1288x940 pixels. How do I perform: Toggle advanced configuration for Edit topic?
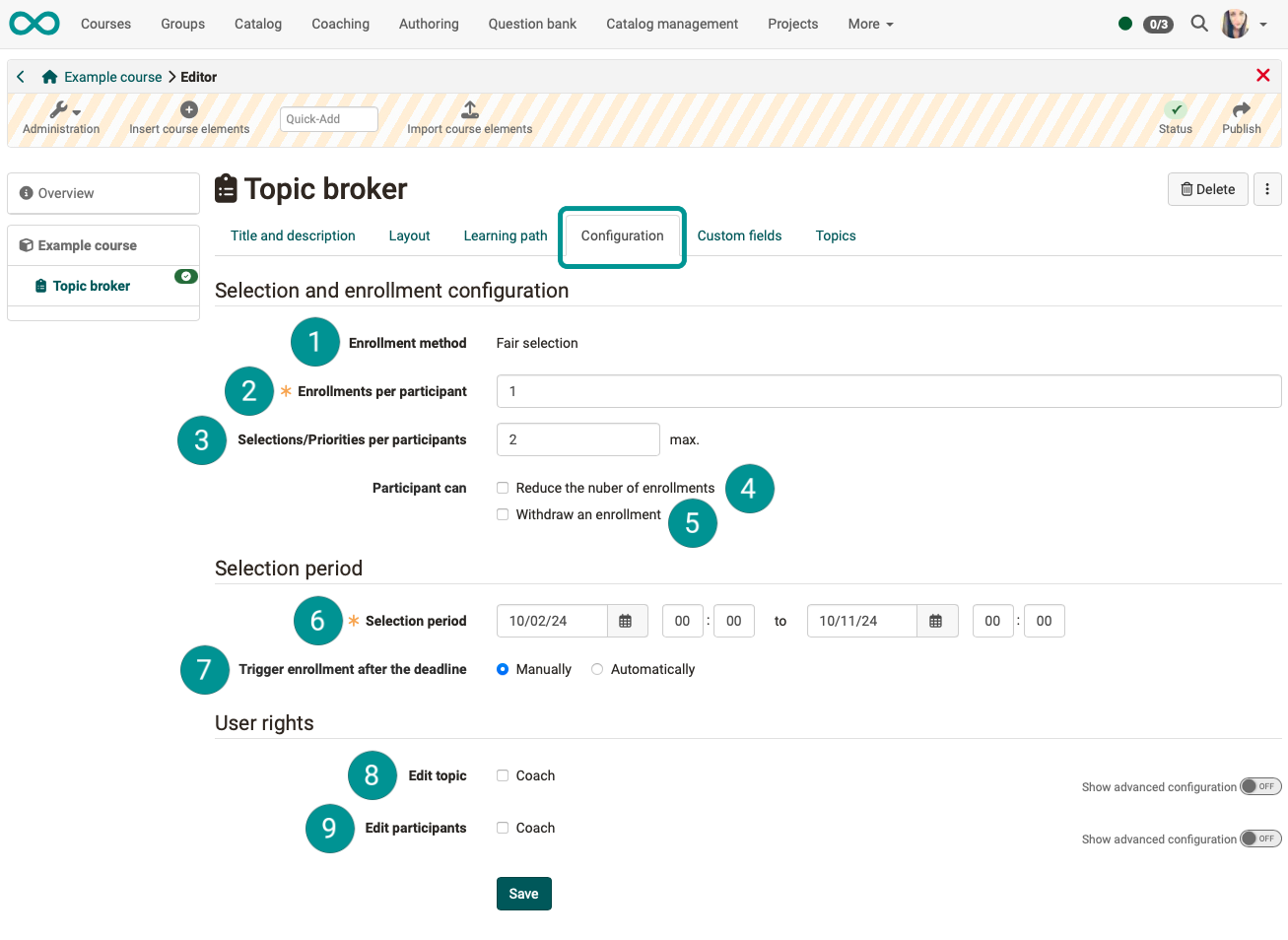click(x=1260, y=786)
